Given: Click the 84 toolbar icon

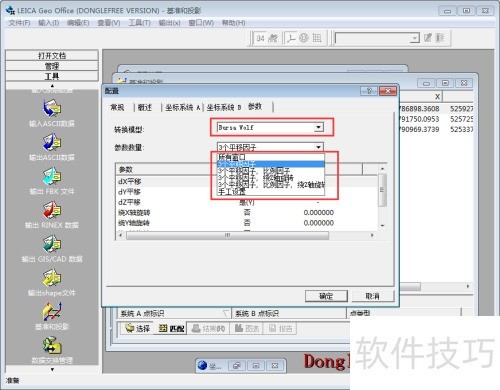Looking at the screenshot, I should [260, 38].
